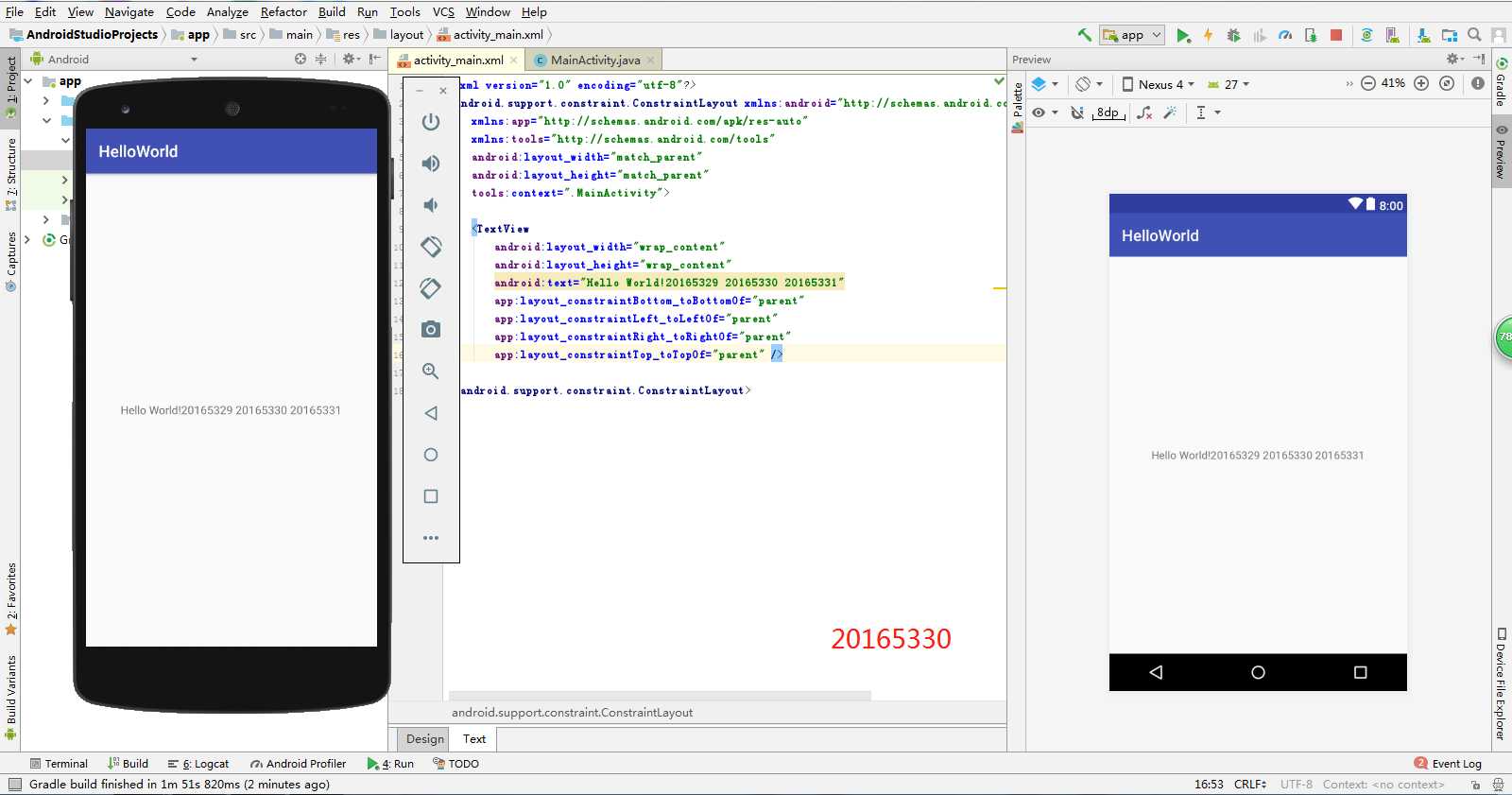Zoom out the layout preview
The image size is (1512, 795).
(x=1367, y=83)
